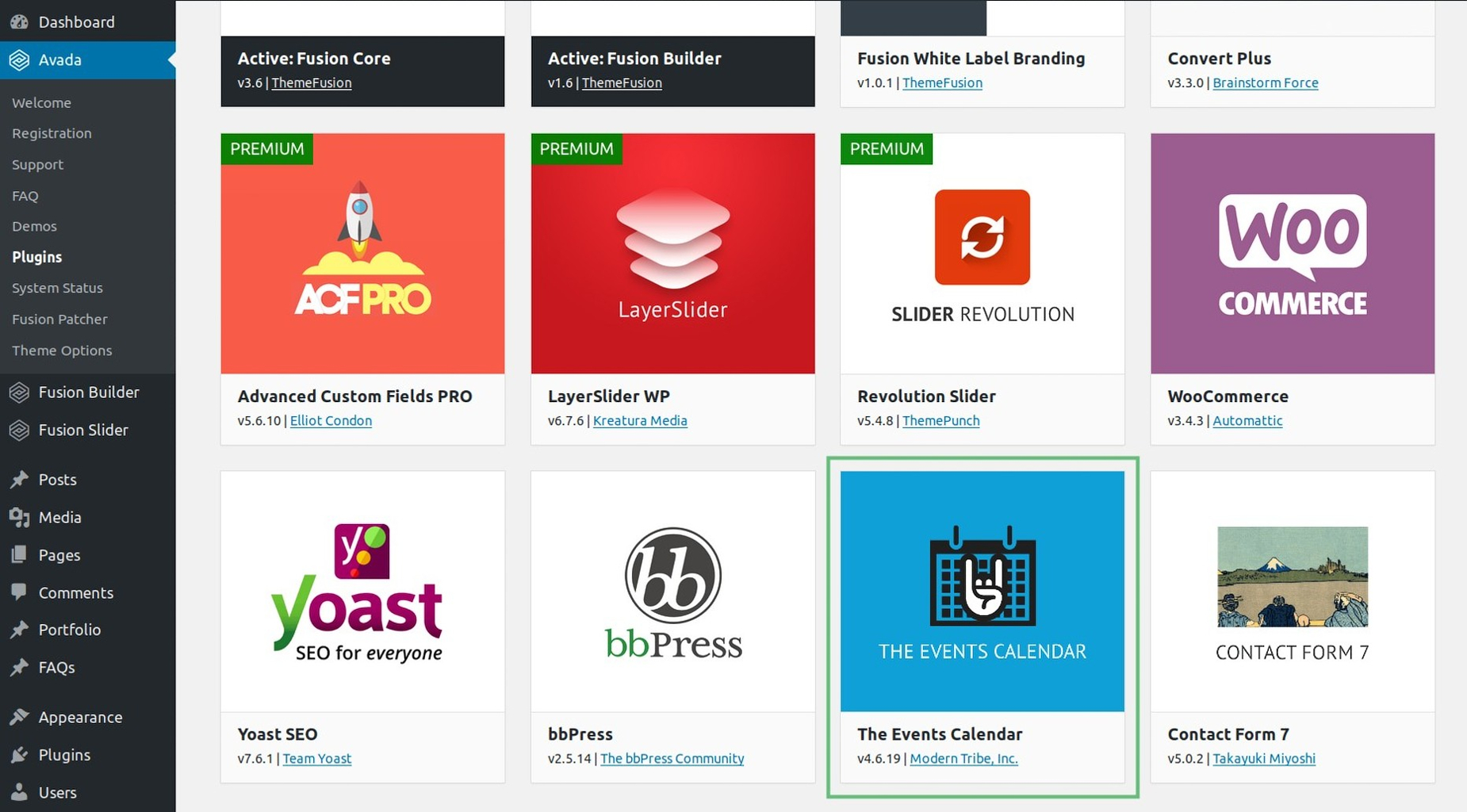Viewport: 1467px width, 812px height.
Task: Open Demos submenu item
Action: pyautogui.click(x=34, y=226)
